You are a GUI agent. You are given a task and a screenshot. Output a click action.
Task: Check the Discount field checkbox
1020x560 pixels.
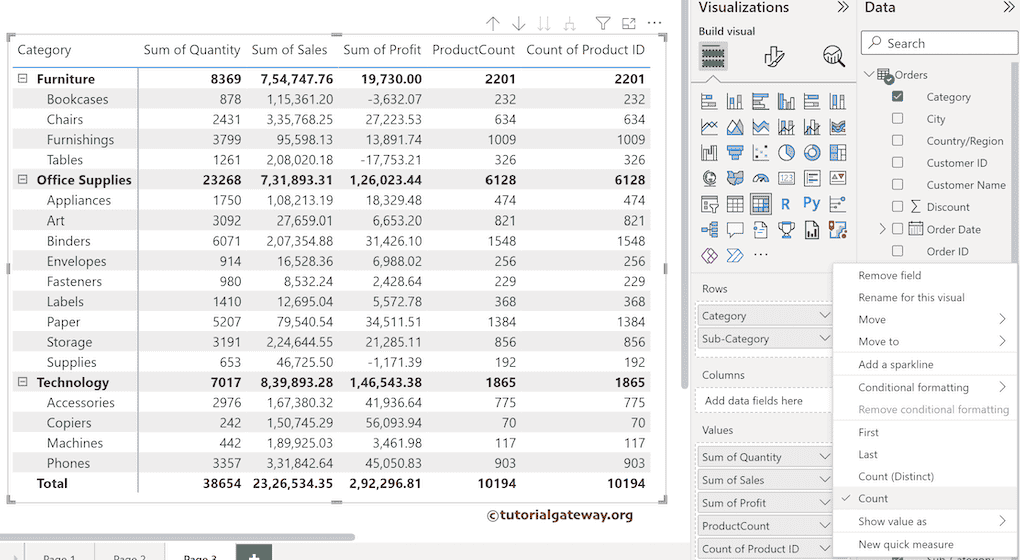[x=898, y=207]
